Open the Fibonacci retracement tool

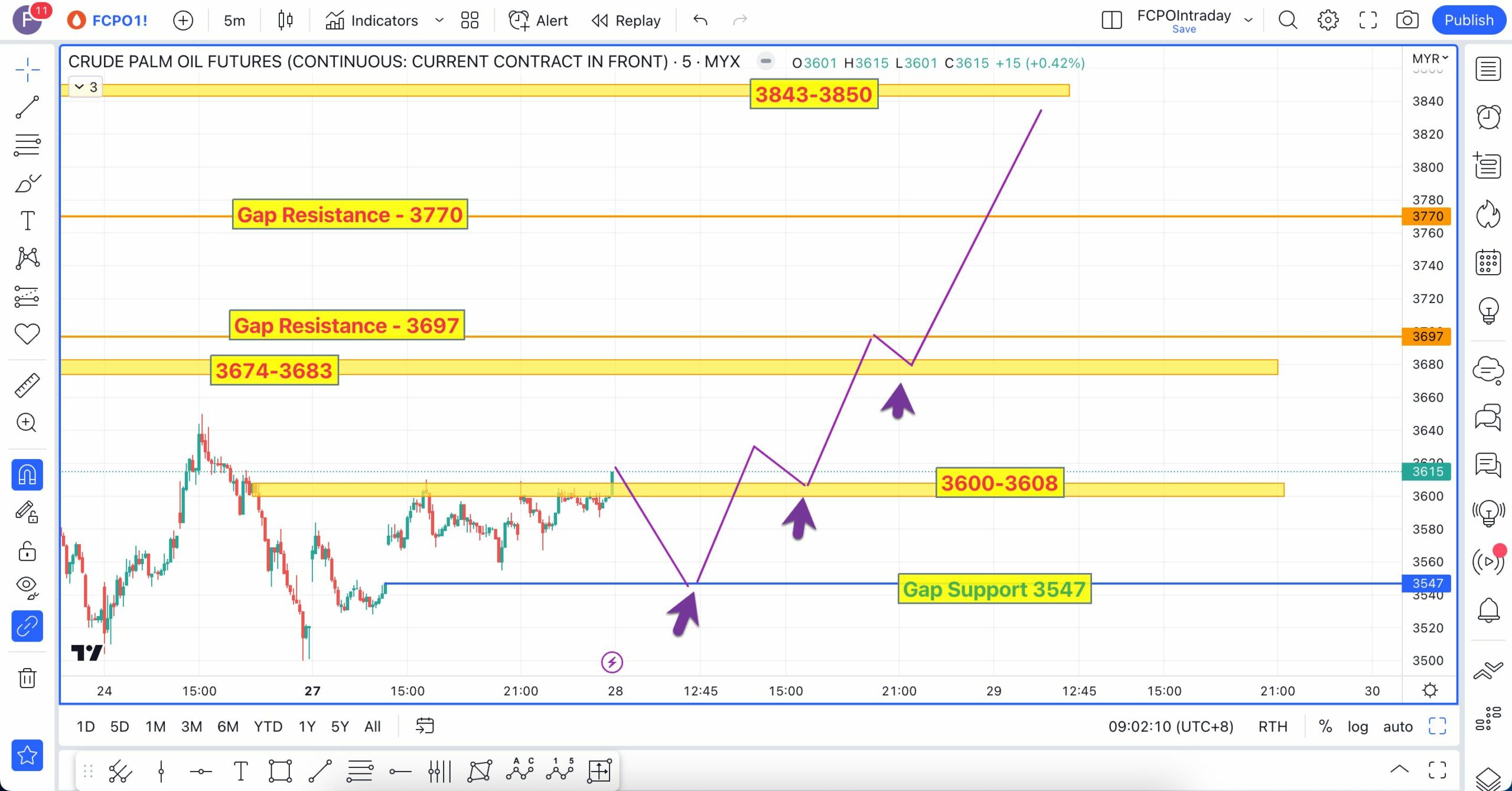27,145
